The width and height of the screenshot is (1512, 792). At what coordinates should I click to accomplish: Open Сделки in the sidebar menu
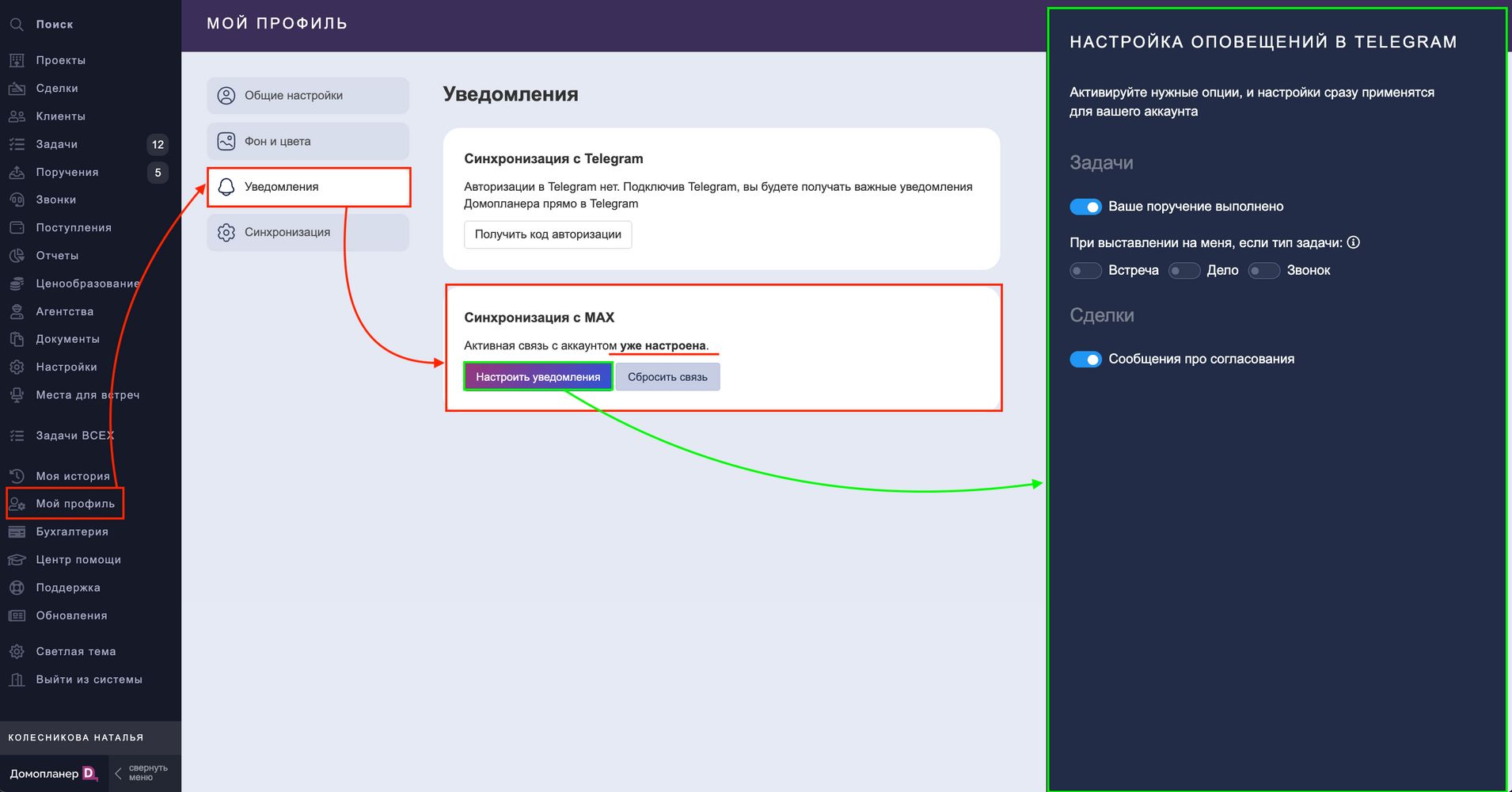(57, 88)
